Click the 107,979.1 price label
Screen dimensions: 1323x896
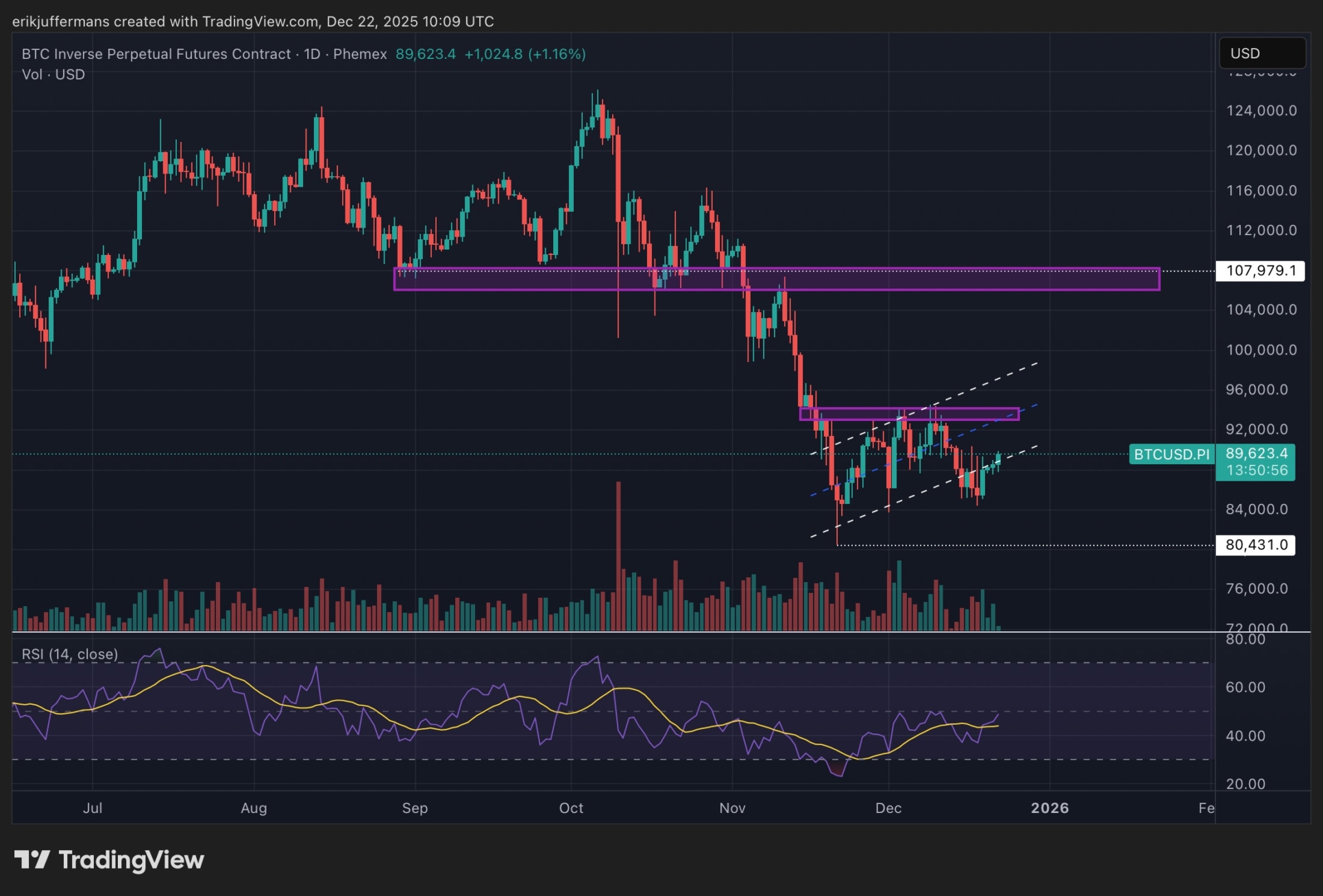[x=1260, y=271]
